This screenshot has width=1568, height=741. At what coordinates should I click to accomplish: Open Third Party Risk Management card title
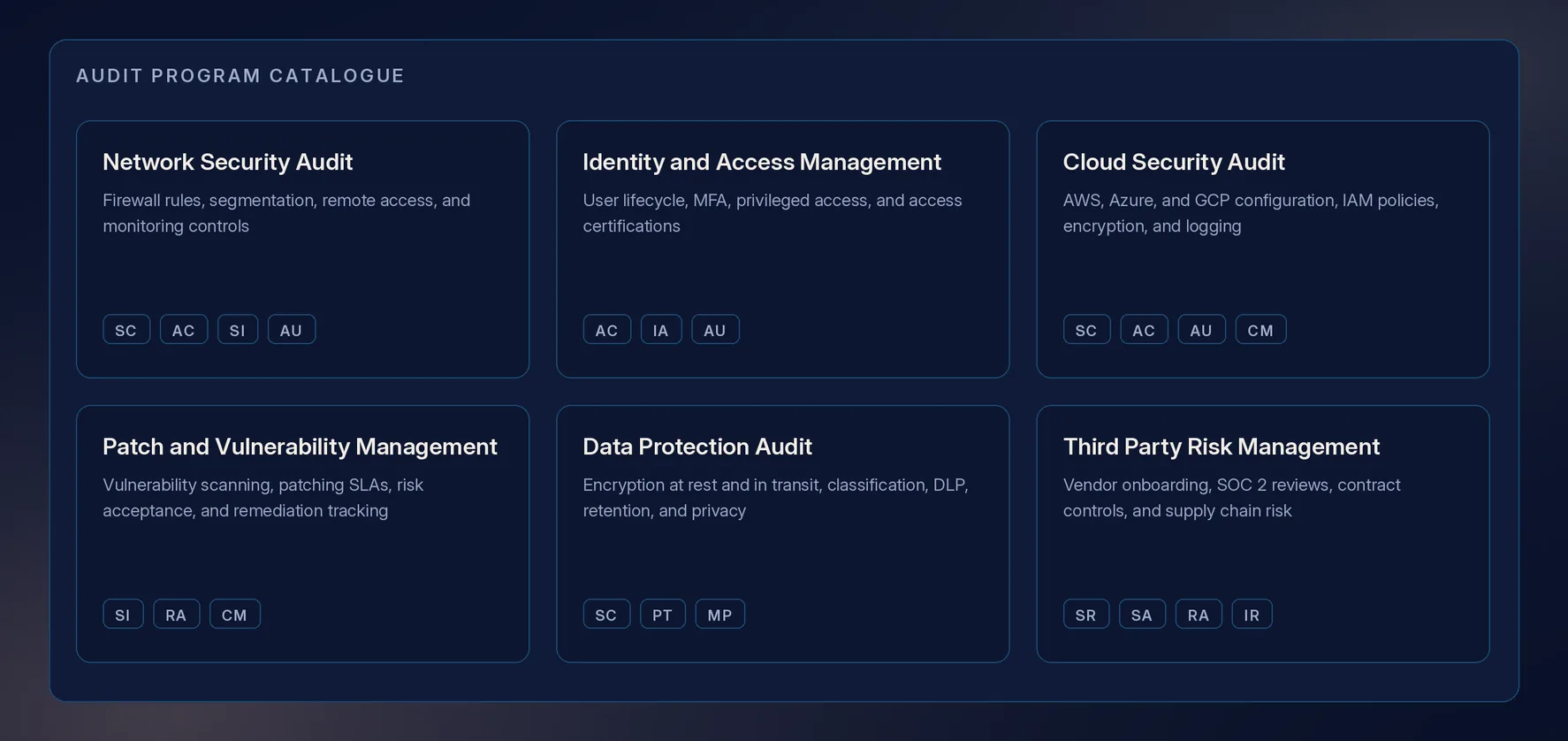[x=1222, y=447]
